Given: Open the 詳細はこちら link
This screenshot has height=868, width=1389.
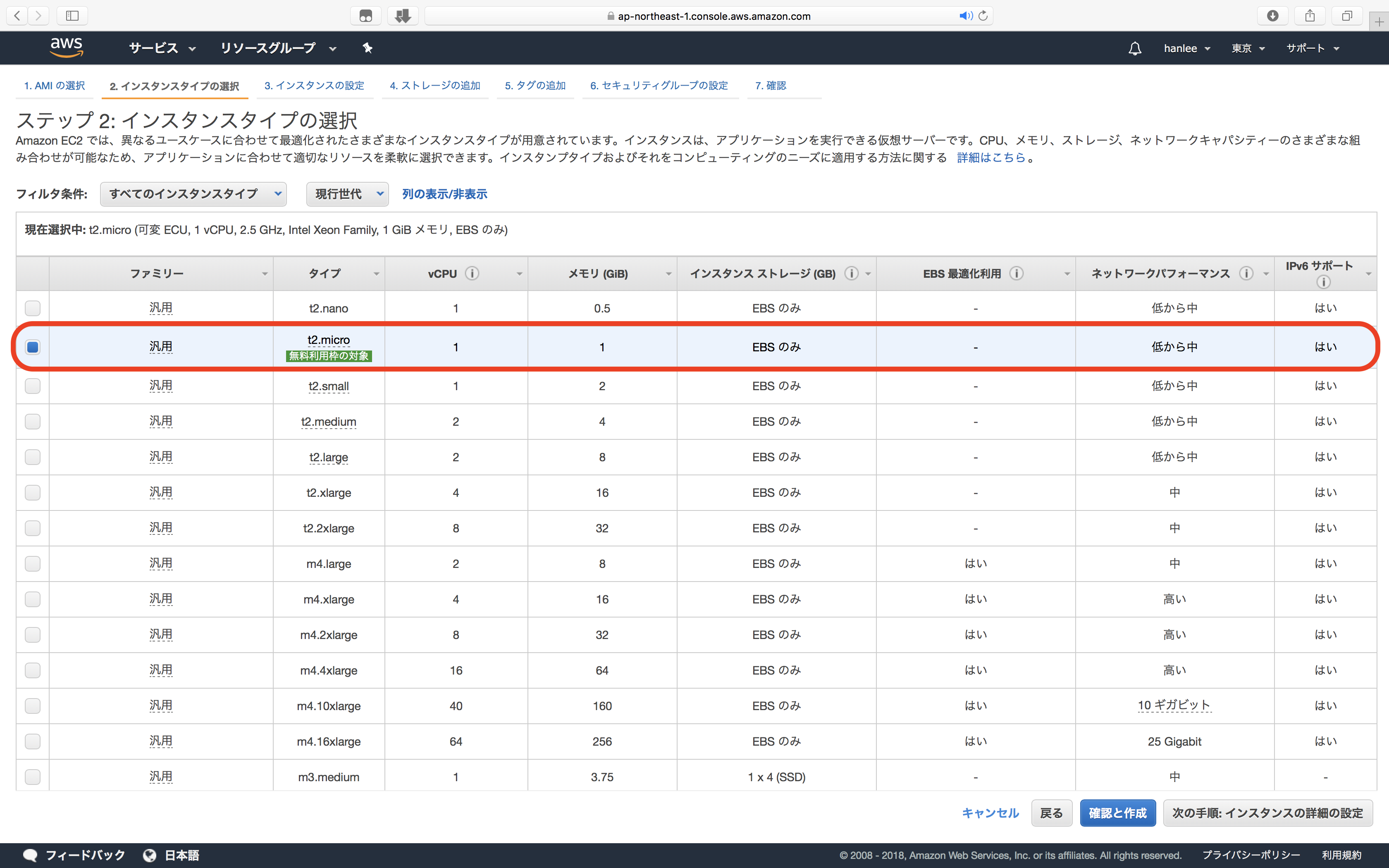Looking at the screenshot, I should click(991, 157).
